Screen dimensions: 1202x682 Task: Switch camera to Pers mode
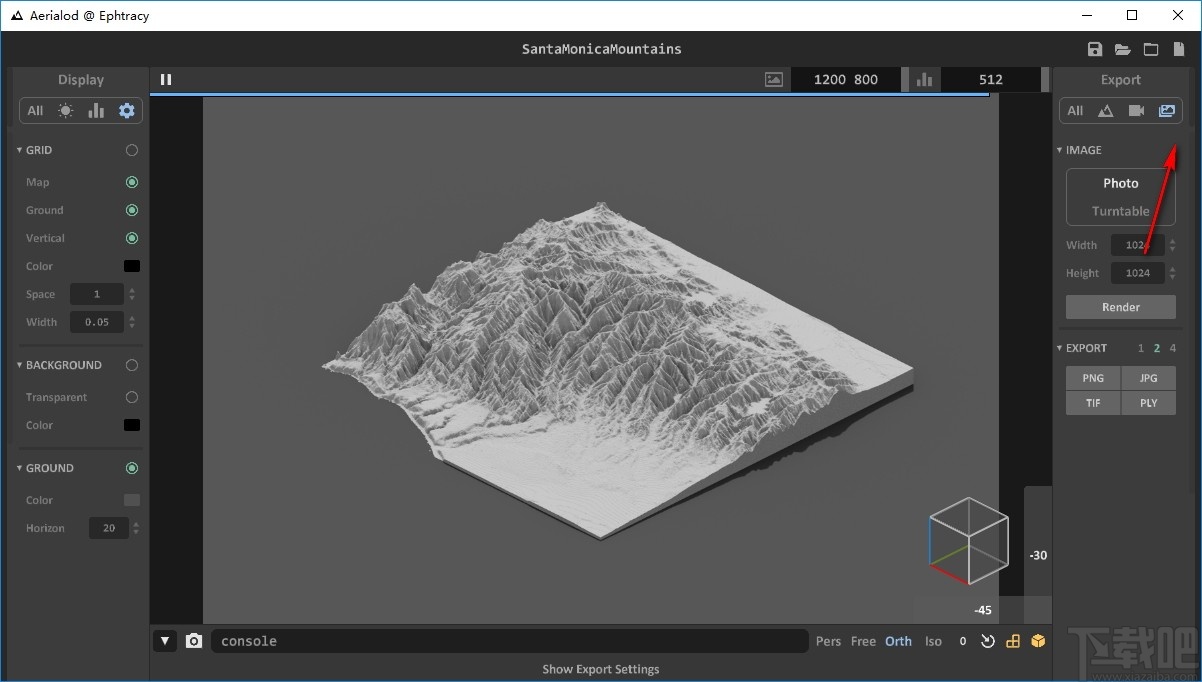pyautogui.click(x=828, y=641)
